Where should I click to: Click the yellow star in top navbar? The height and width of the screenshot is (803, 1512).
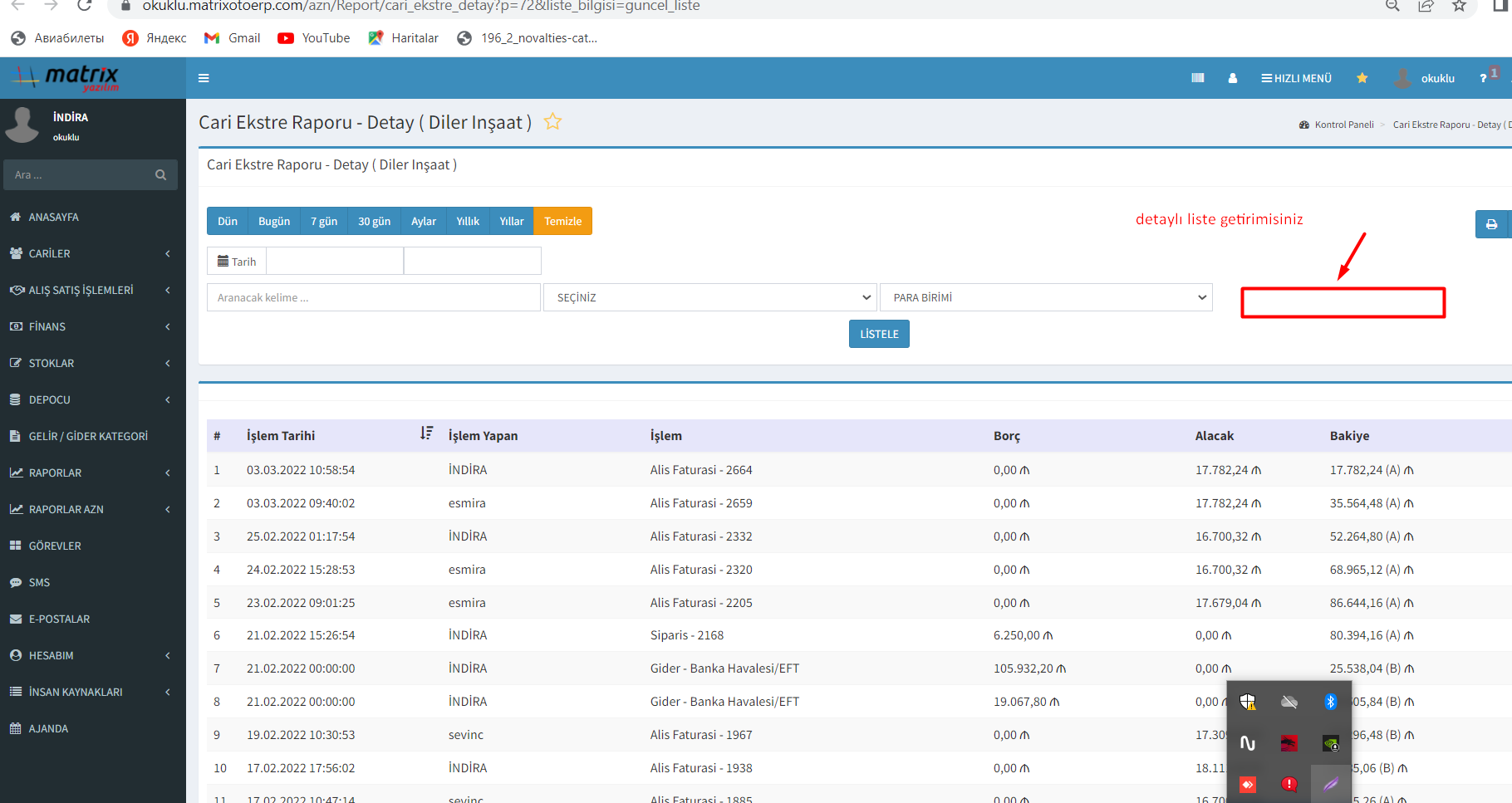(x=1362, y=78)
